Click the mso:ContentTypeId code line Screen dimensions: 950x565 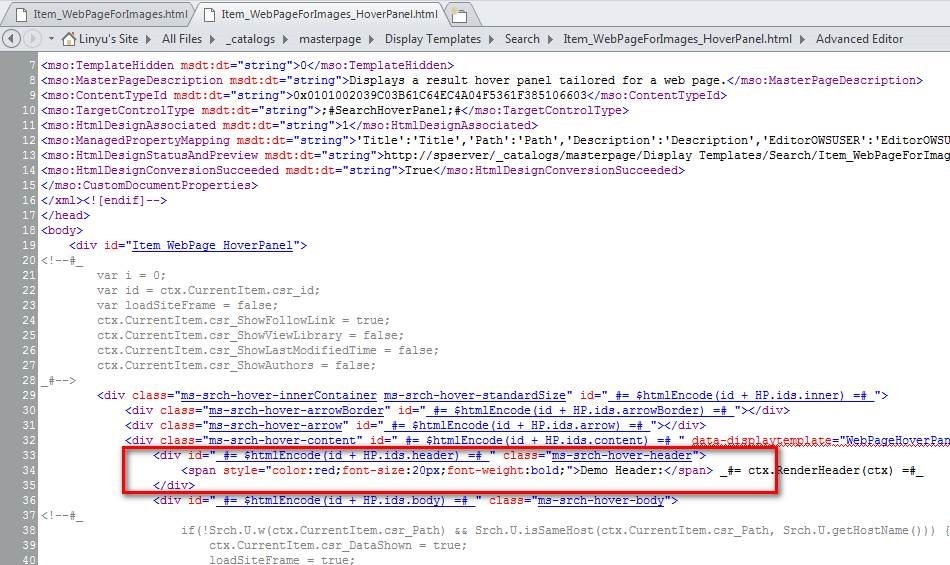tap(384, 96)
